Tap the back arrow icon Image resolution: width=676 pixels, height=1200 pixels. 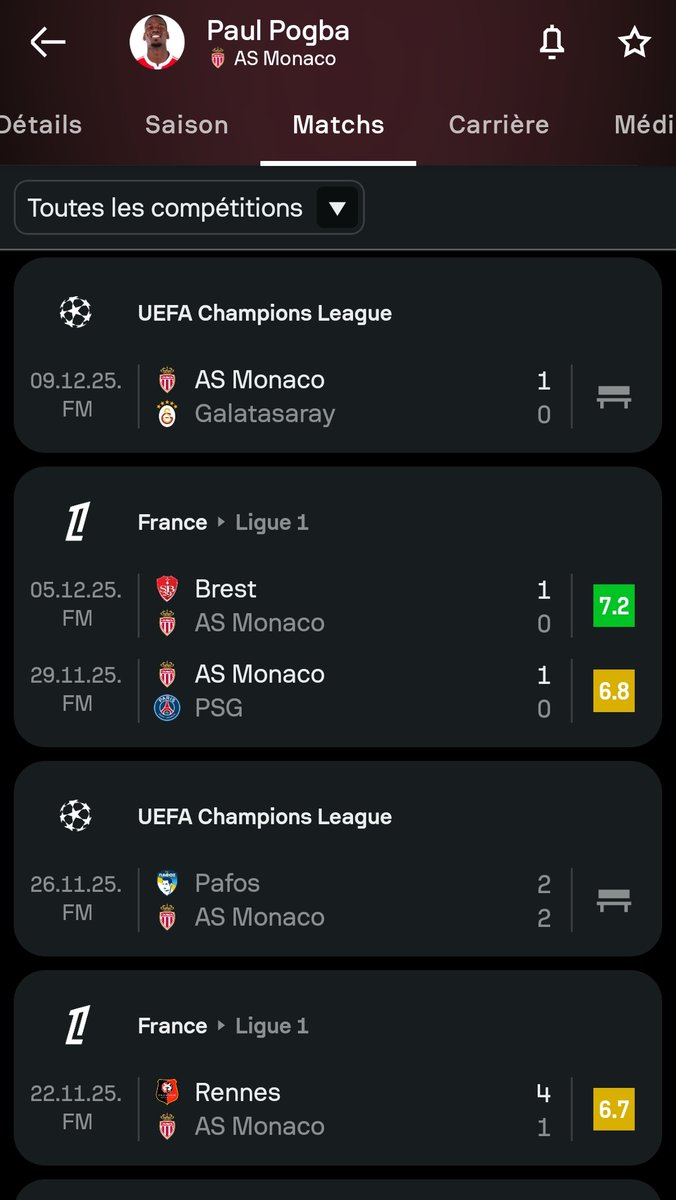point(47,42)
